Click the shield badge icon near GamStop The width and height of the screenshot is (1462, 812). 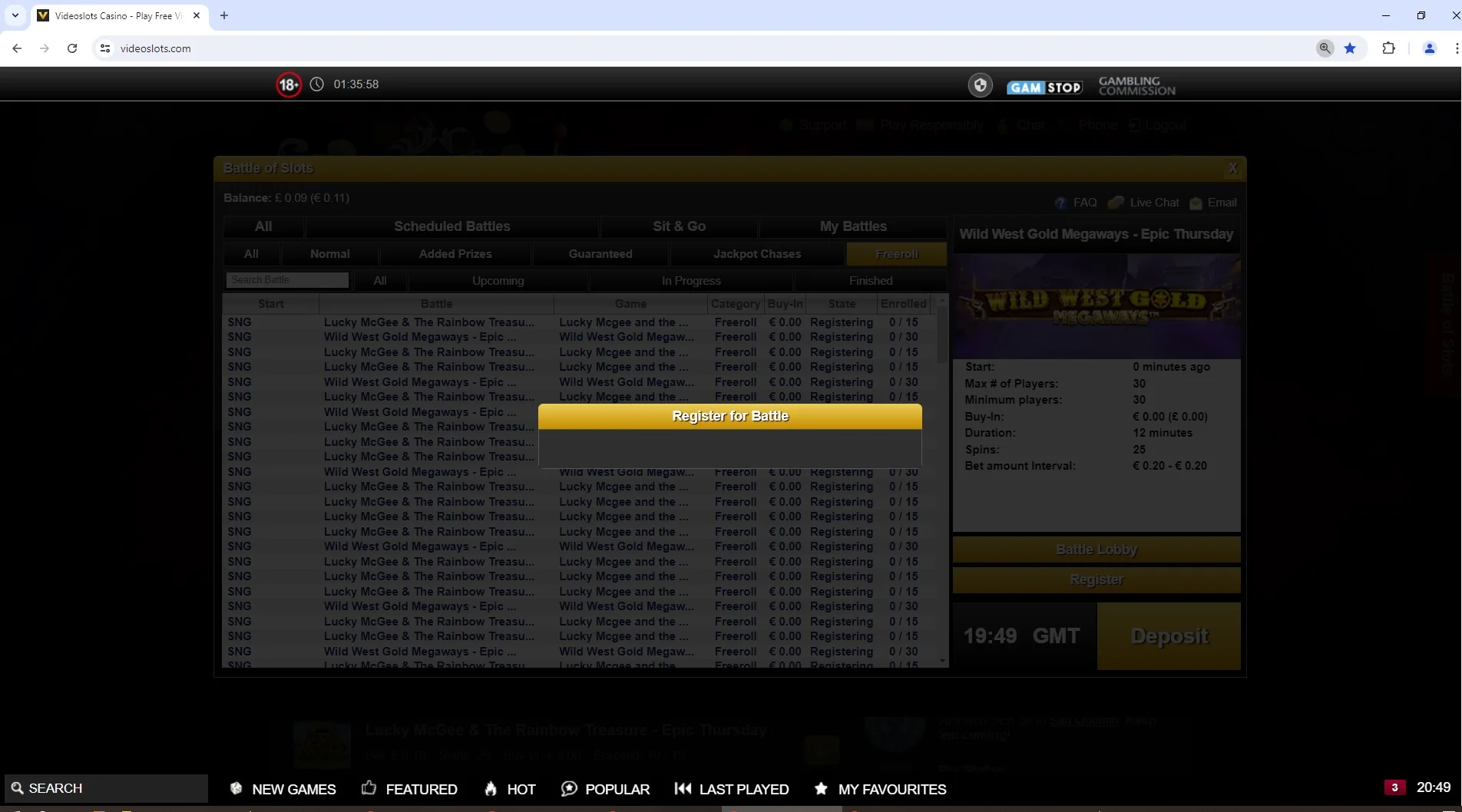(x=980, y=85)
